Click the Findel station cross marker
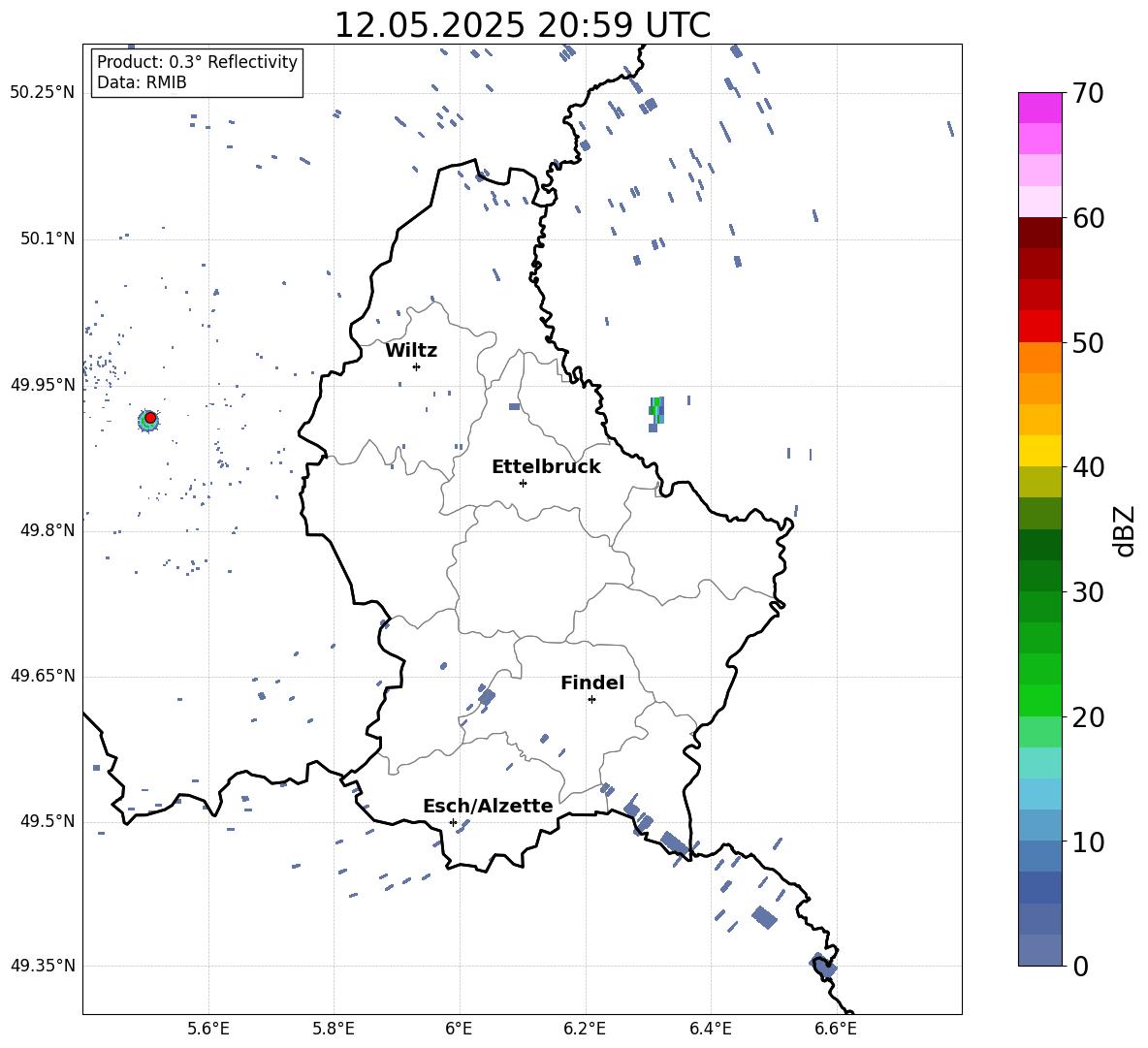1148x1048 pixels. (x=591, y=700)
